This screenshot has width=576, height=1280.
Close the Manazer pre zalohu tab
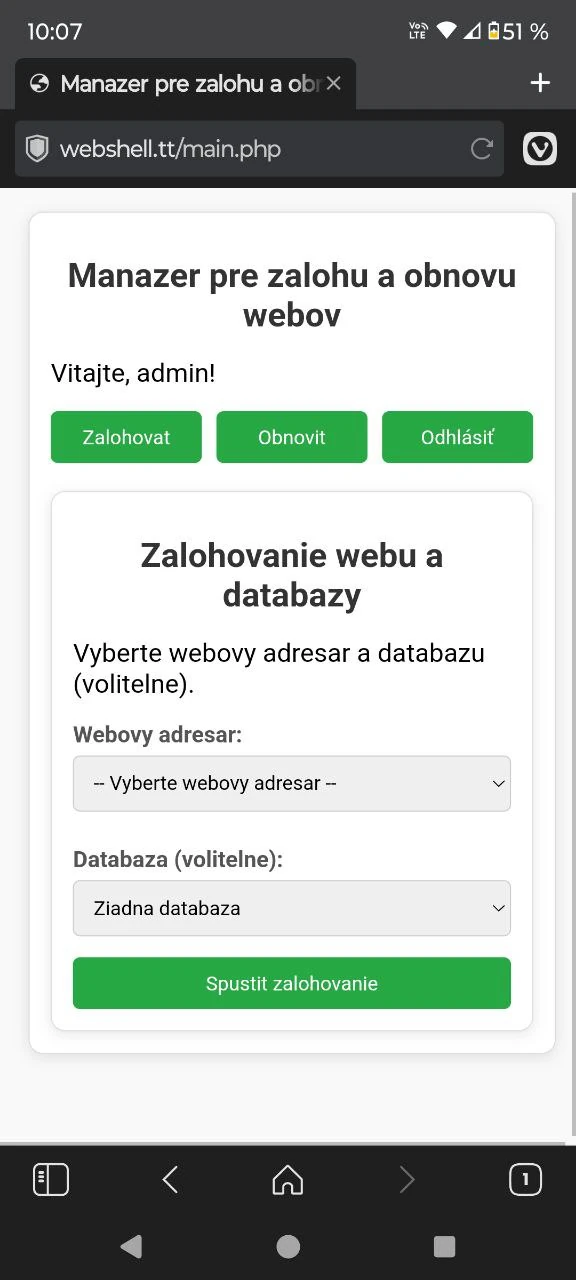point(334,84)
